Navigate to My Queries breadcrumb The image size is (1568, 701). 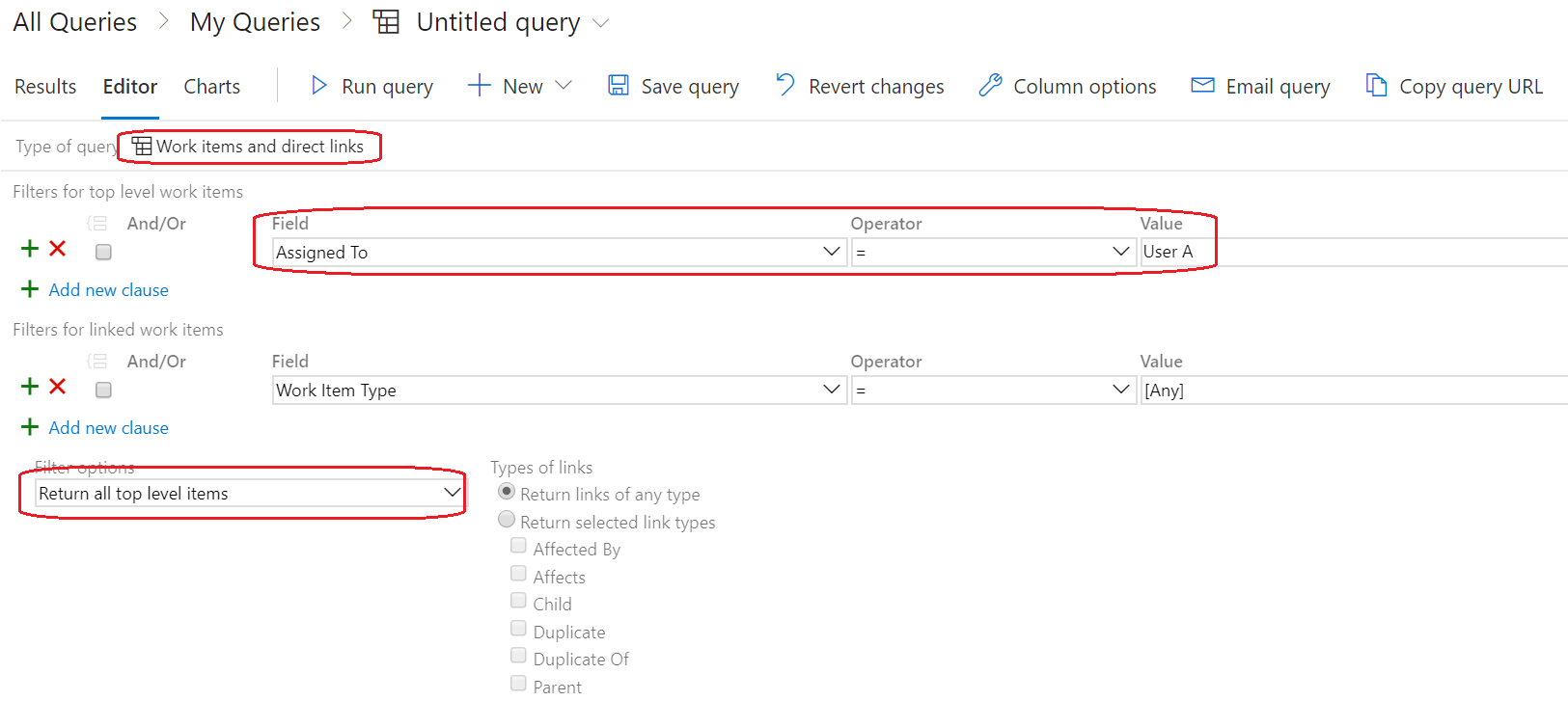[255, 22]
